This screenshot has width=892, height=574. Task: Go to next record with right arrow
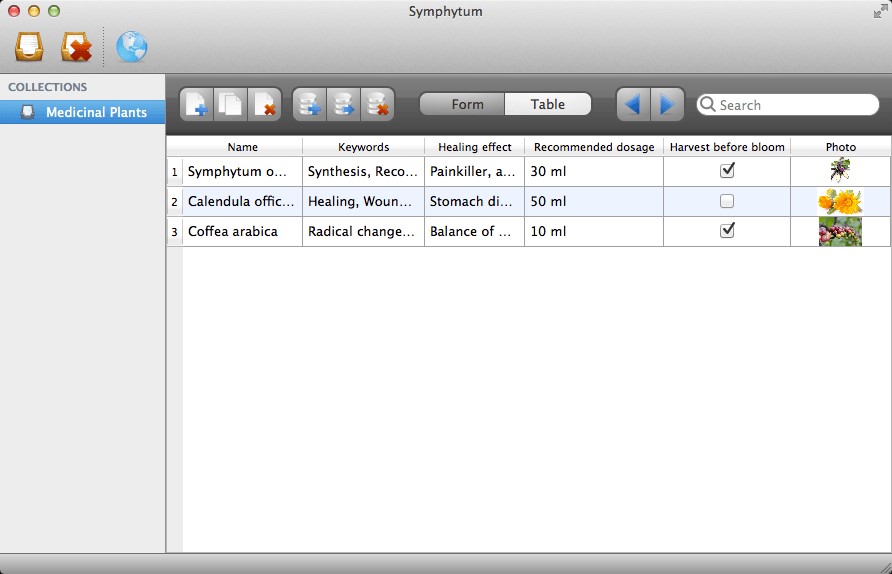point(667,104)
